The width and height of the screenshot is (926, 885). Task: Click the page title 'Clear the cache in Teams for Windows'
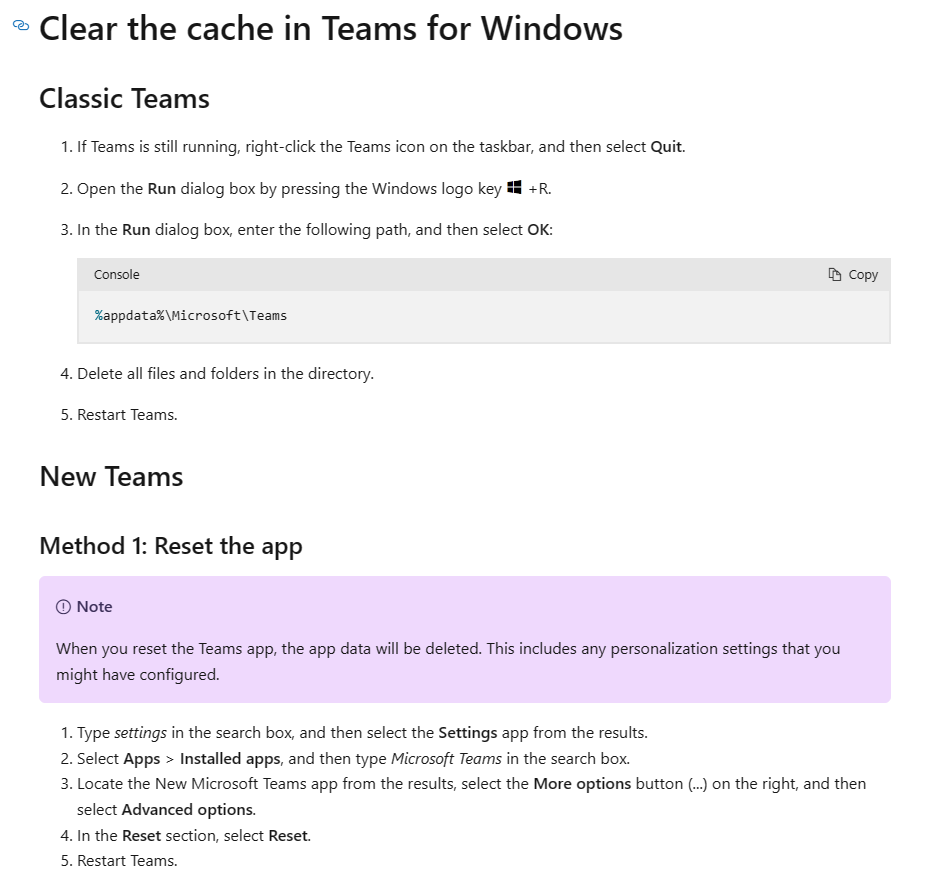[x=330, y=28]
